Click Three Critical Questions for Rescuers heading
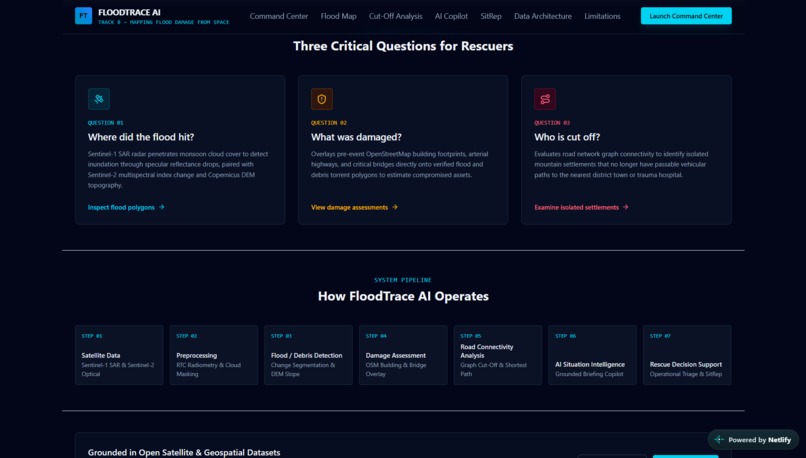Image resolution: width=806 pixels, height=458 pixels. (x=403, y=46)
